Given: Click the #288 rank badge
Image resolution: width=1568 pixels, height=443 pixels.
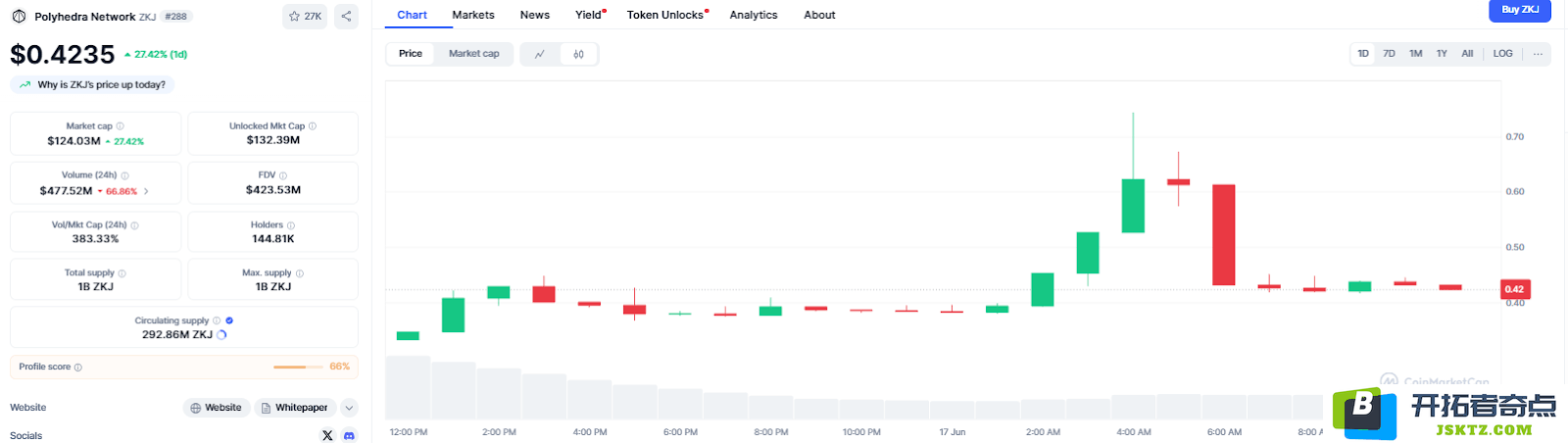Looking at the screenshot, I should click(x=176, y=17).
